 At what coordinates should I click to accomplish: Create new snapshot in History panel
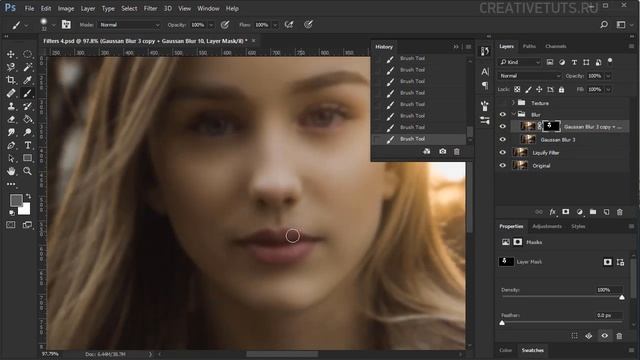pyautogui.click(x=442, y=151)
